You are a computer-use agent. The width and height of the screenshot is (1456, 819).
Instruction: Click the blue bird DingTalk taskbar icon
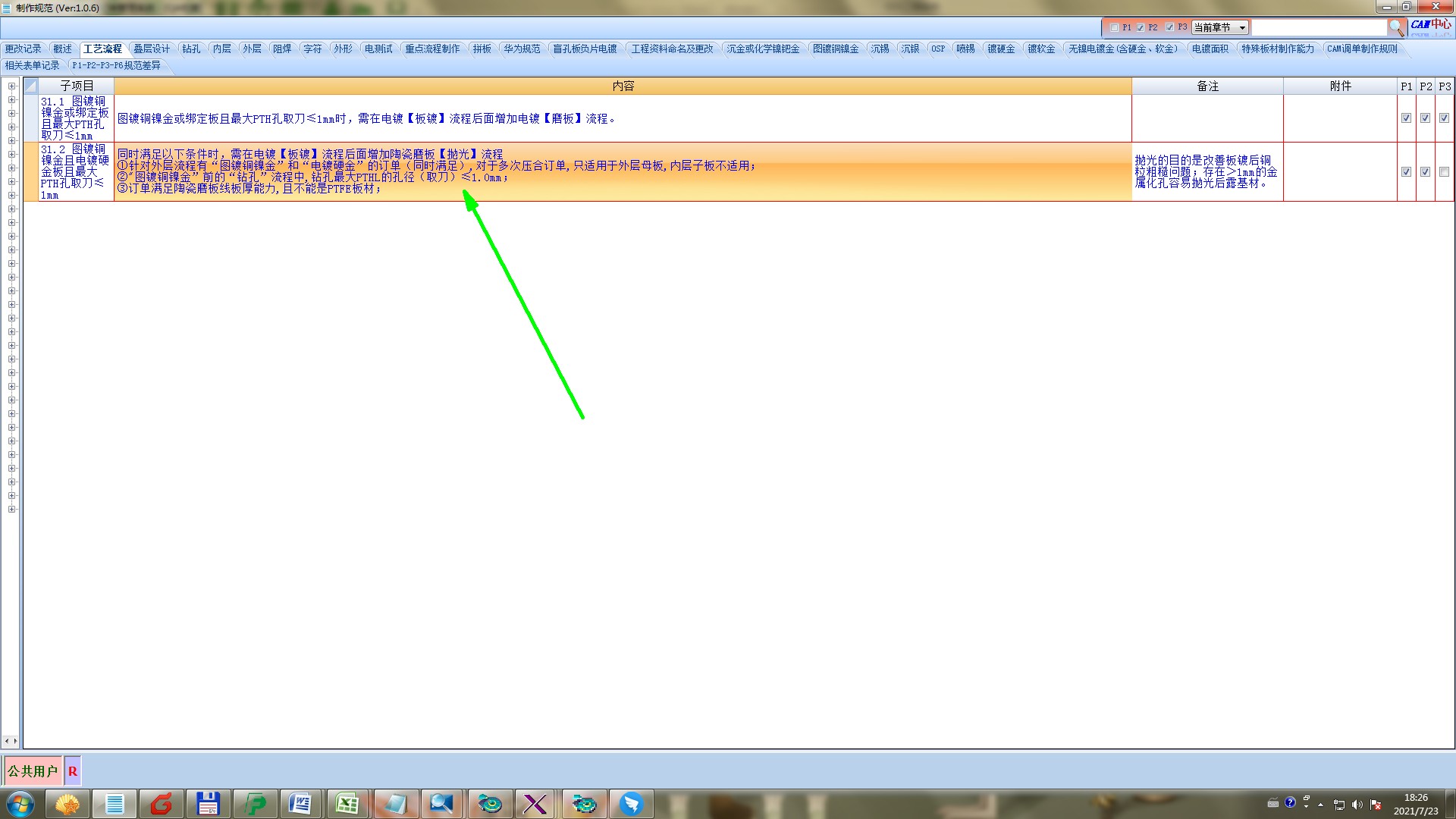pos(630,804)
